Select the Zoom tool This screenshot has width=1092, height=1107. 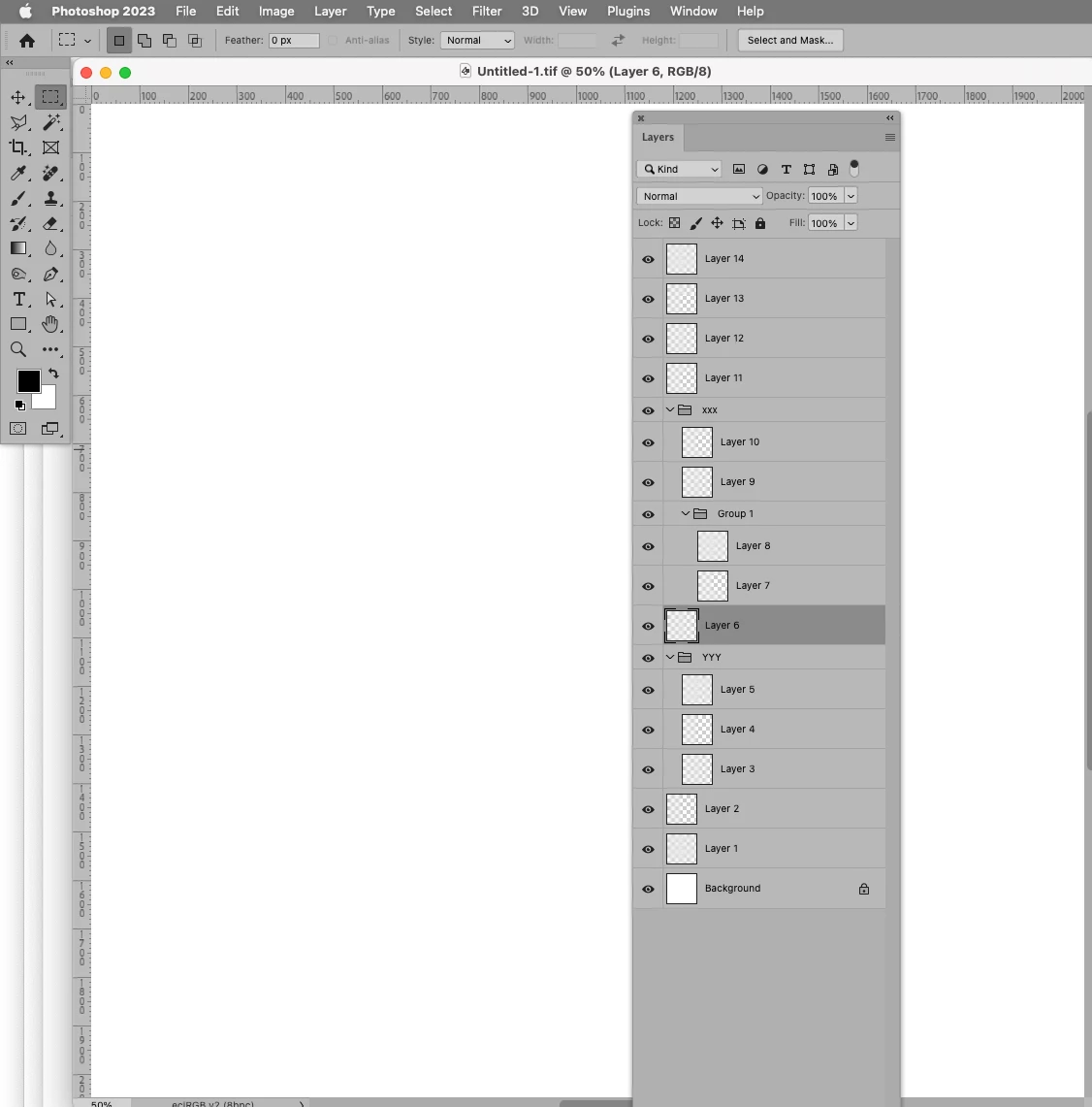18,349
